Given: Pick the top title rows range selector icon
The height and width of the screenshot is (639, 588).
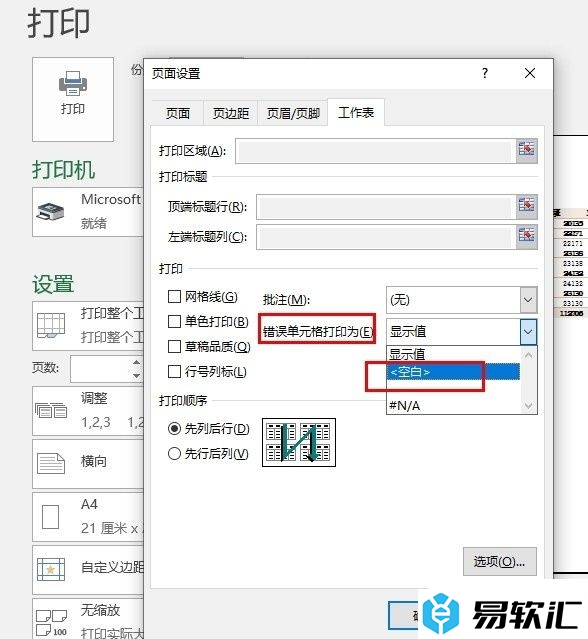Looking at the screenshot, I should [x=526, y=207].
